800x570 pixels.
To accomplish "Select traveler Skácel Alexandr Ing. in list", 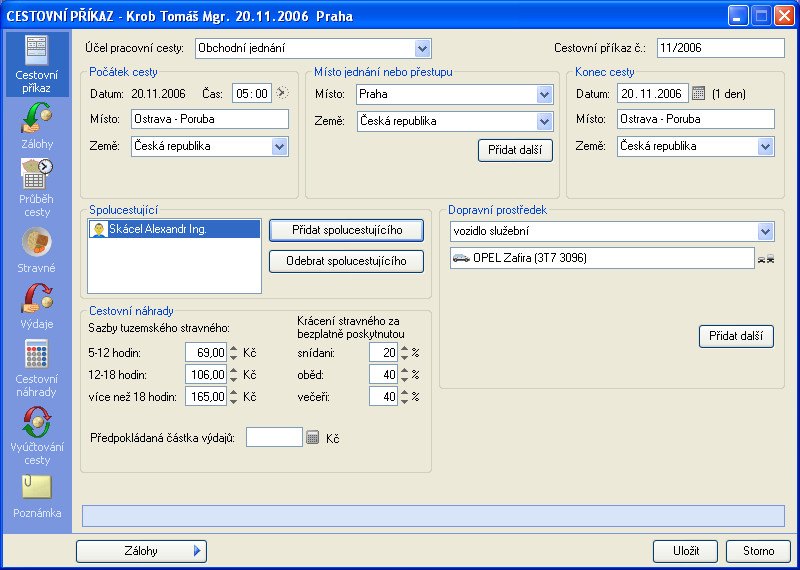I will pos(174,230).
